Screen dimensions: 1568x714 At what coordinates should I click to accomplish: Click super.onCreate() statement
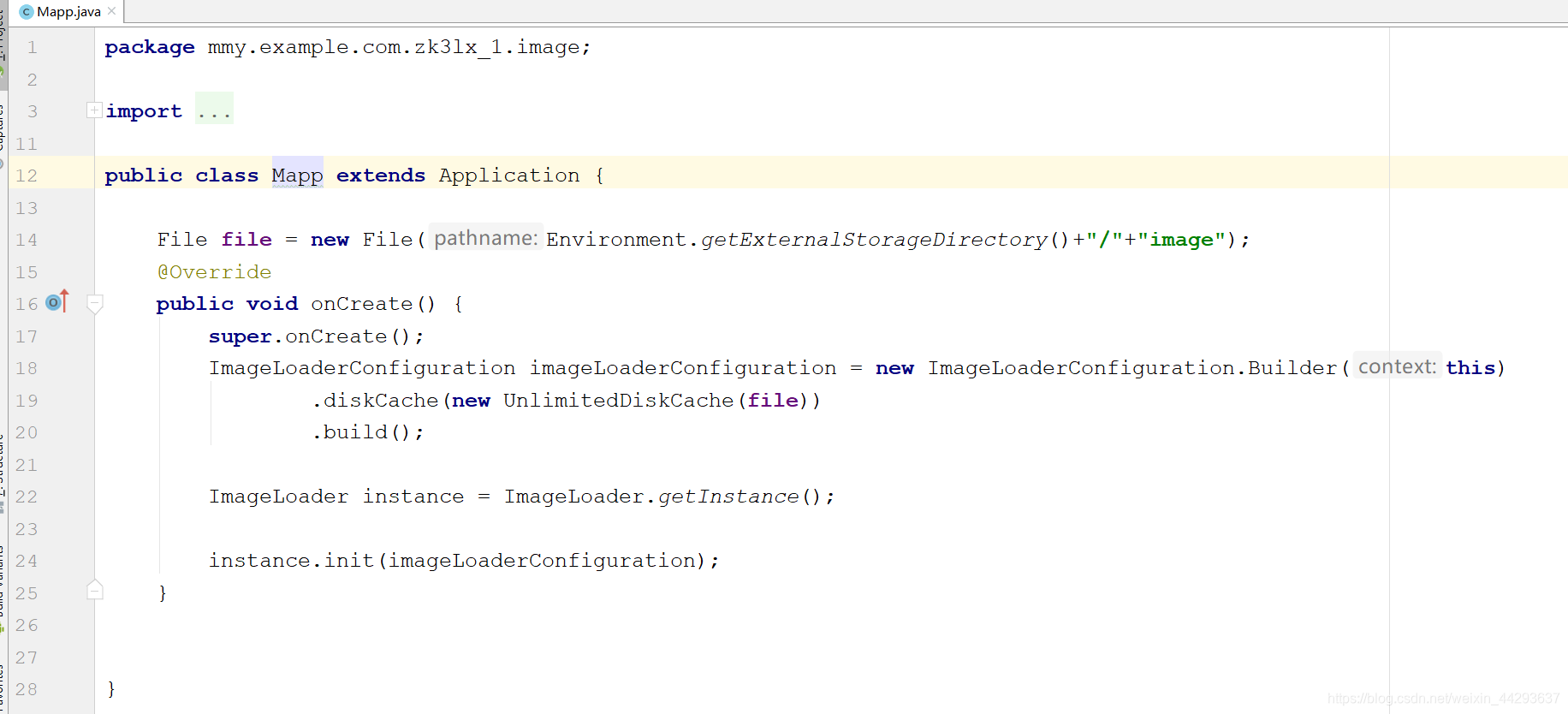[316, 336]
